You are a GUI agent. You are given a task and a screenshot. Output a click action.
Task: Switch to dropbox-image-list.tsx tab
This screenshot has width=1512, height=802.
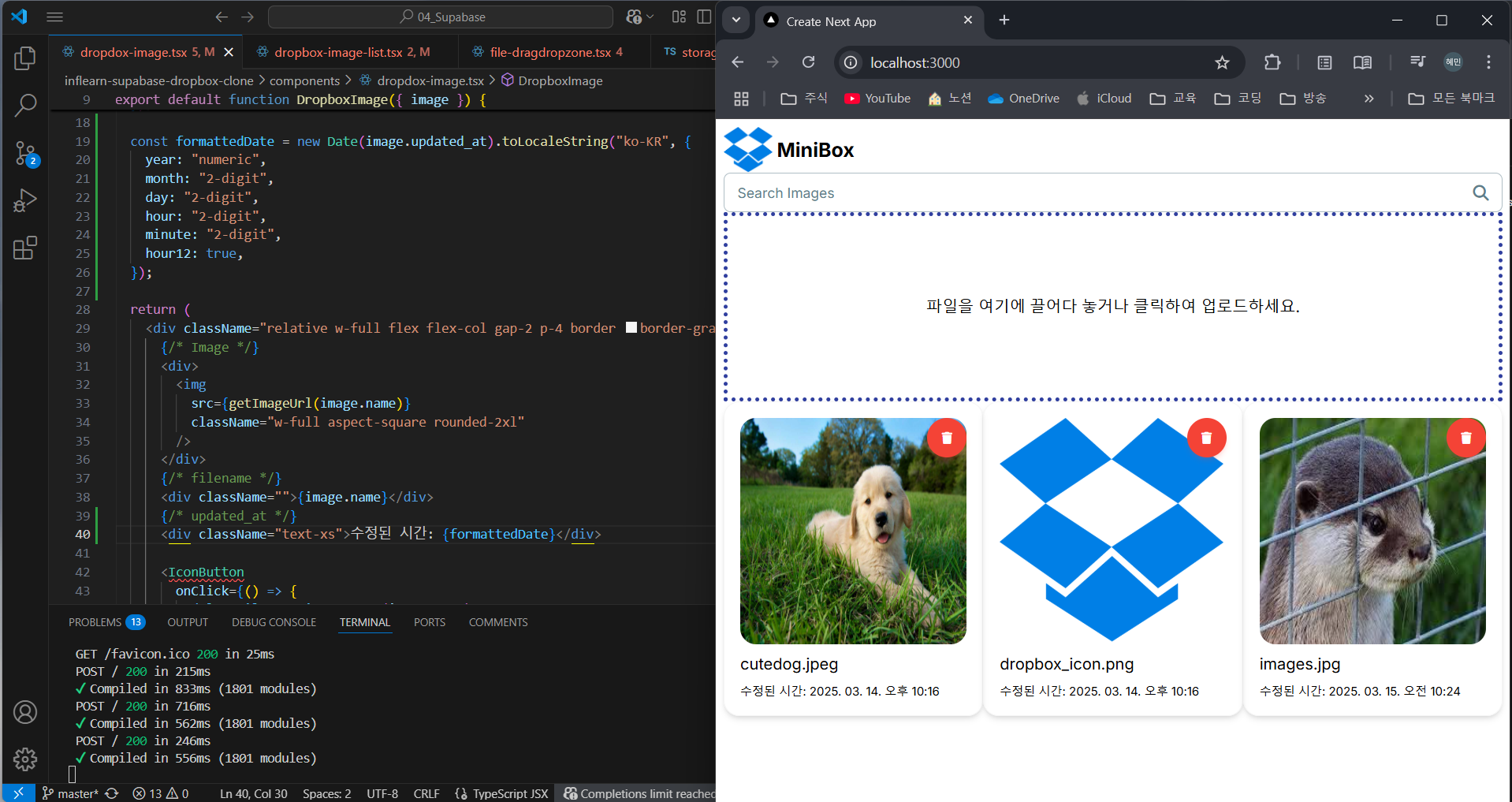351,52
